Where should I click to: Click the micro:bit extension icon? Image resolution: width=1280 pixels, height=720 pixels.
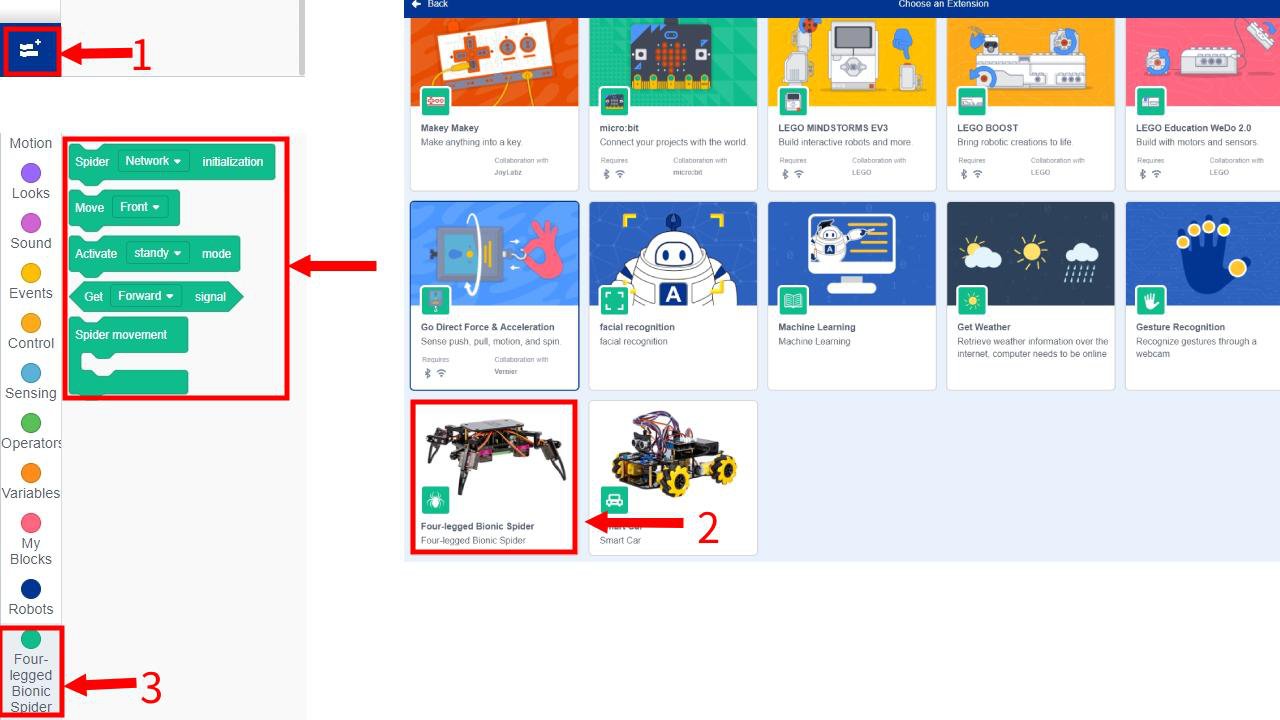click(614, 101)
